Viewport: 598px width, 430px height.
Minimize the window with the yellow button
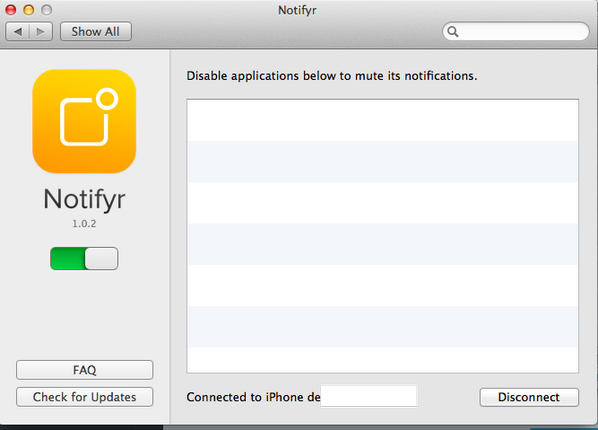tap(29, 10)
